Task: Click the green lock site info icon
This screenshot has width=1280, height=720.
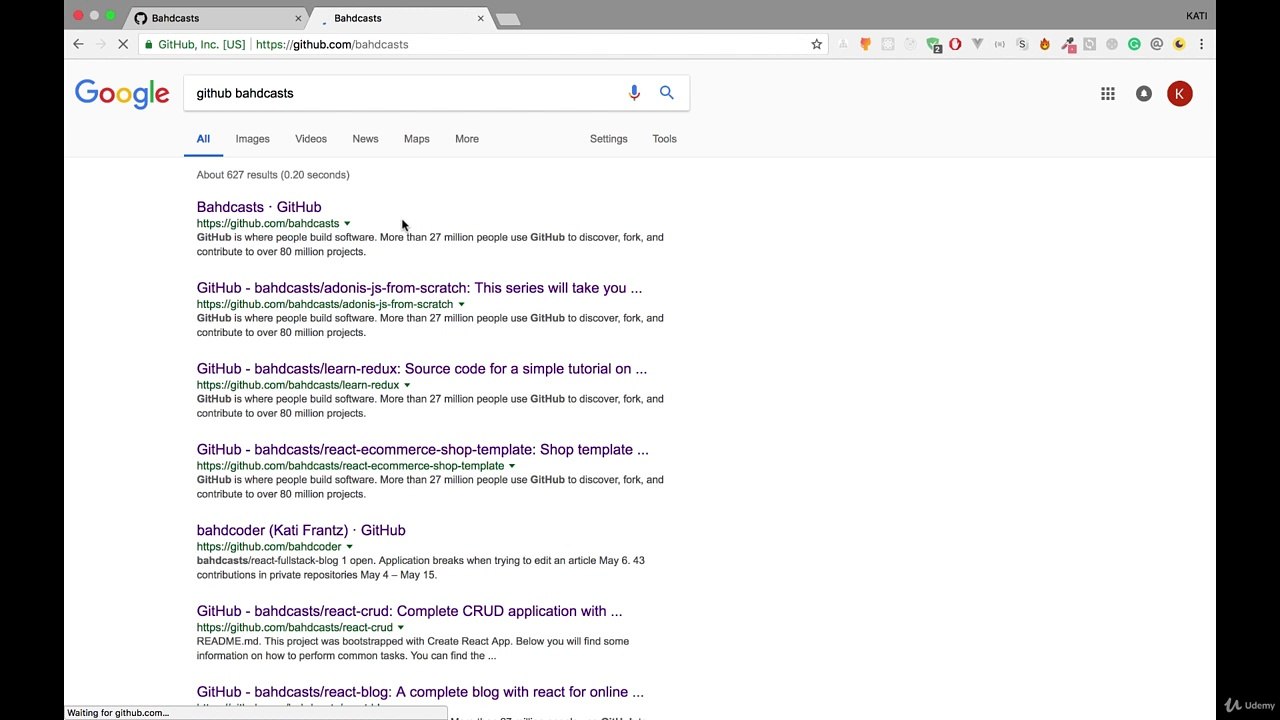Action: (x=149, y=44)
